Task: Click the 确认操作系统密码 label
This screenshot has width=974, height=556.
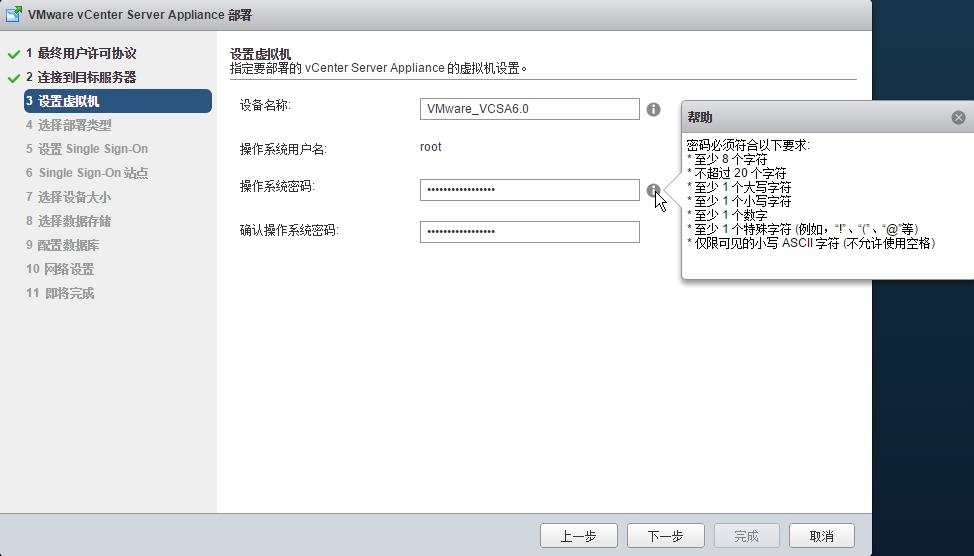Action: [x=289, y=230]
